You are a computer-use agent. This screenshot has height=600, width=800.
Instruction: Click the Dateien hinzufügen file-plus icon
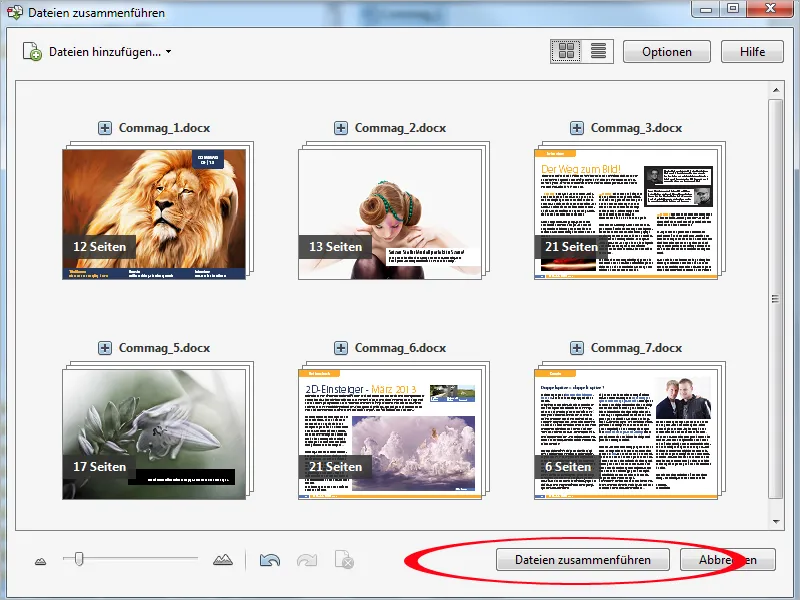pyautogui.click(x=32, y=52)
